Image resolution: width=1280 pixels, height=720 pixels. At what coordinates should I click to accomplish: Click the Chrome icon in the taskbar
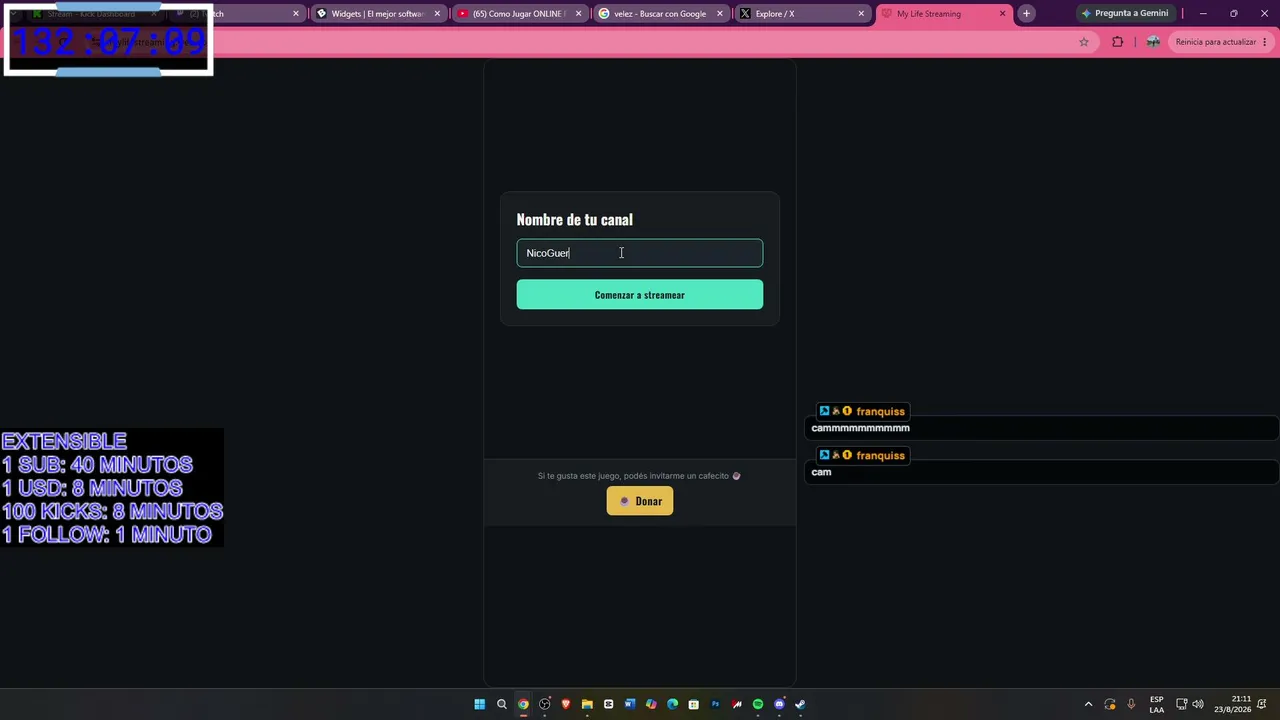click(523, 704)
